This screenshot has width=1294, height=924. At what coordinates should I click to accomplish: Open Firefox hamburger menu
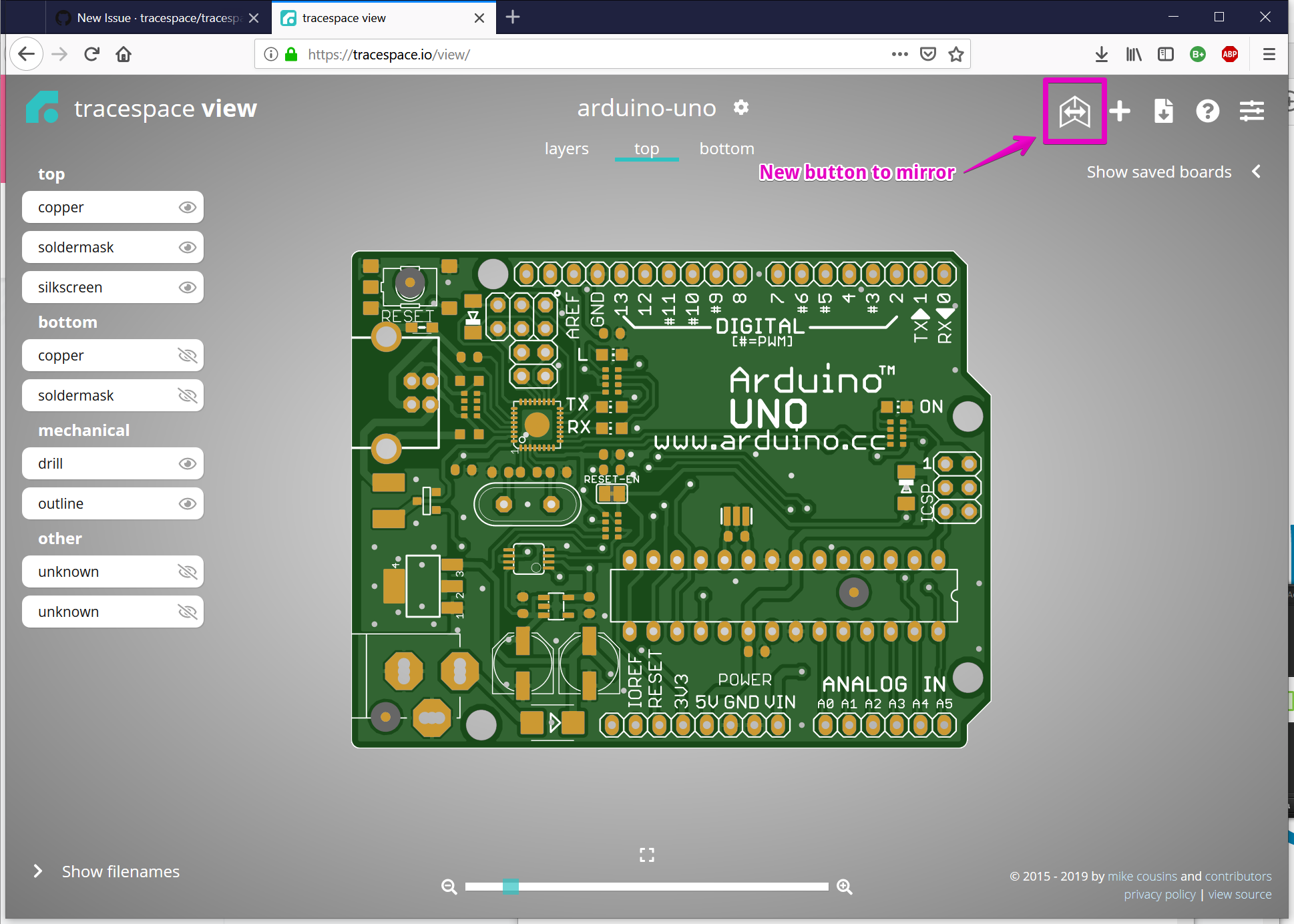[x=1269, y=54]
